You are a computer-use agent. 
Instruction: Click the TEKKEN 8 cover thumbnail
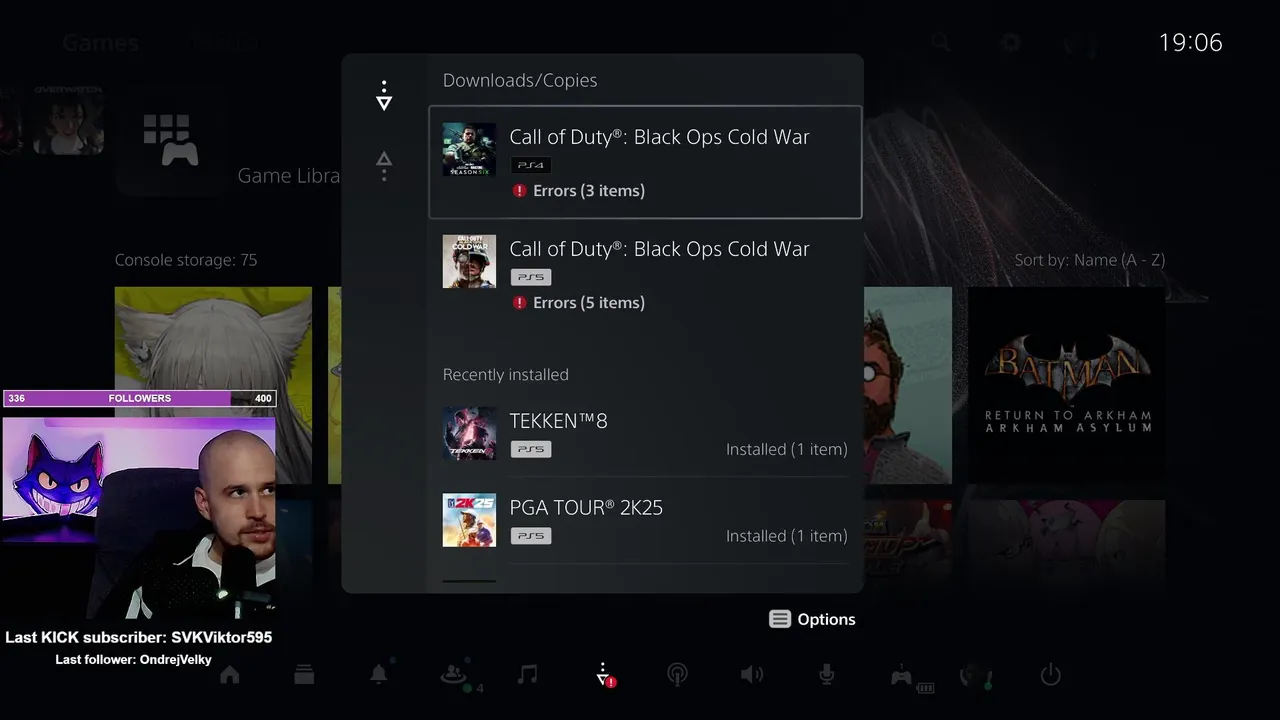coord(469,433)
